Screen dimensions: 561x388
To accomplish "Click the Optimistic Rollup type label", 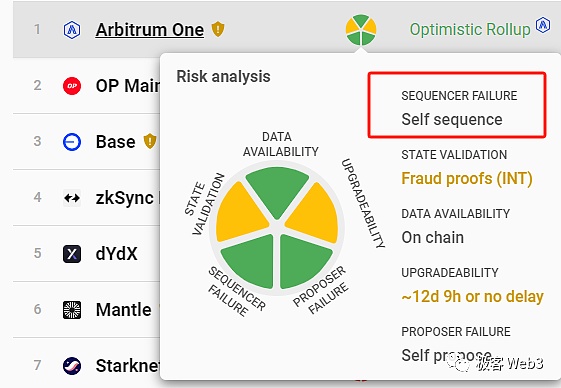I will [470, 29].
